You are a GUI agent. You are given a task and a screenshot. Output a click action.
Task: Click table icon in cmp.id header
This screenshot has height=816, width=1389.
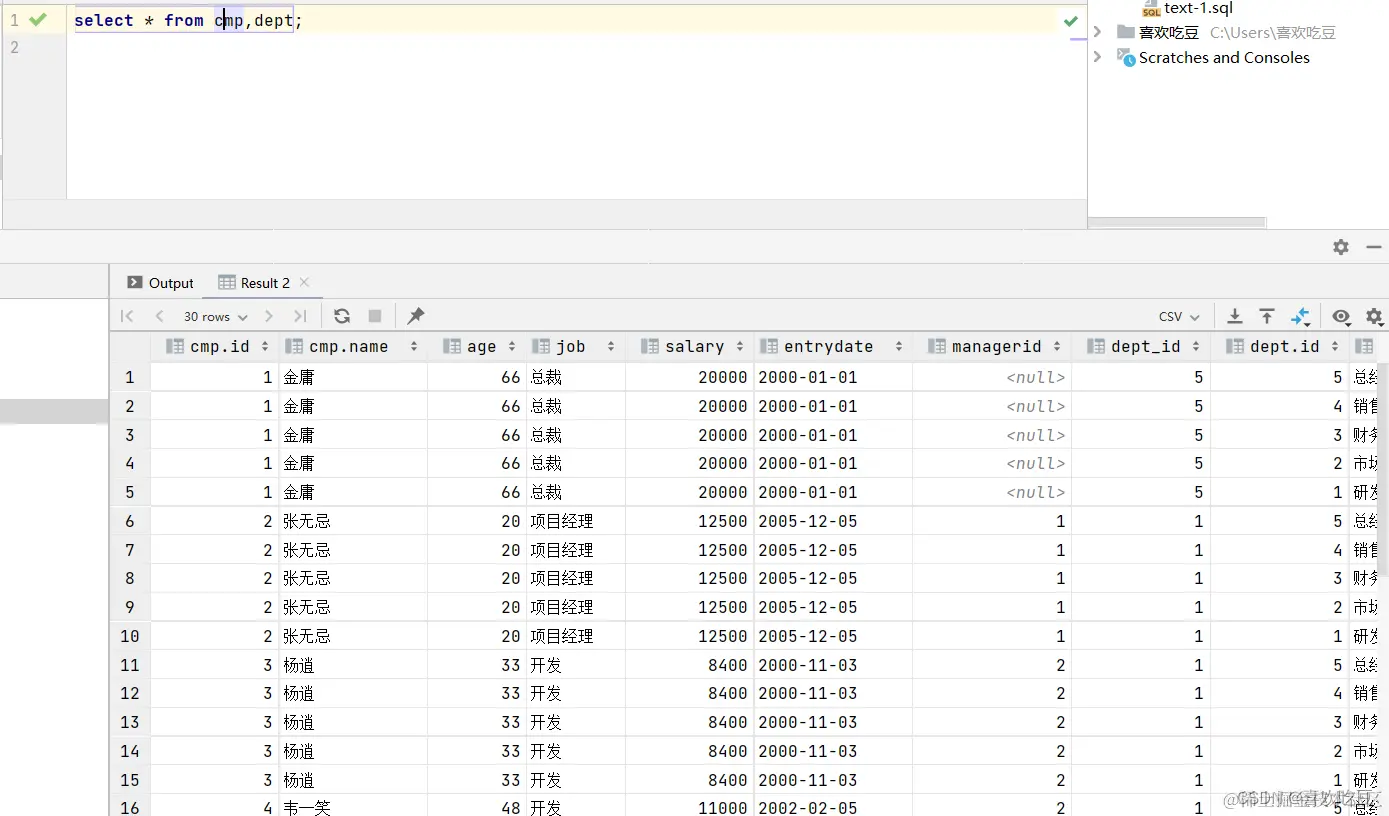(175, 346)
